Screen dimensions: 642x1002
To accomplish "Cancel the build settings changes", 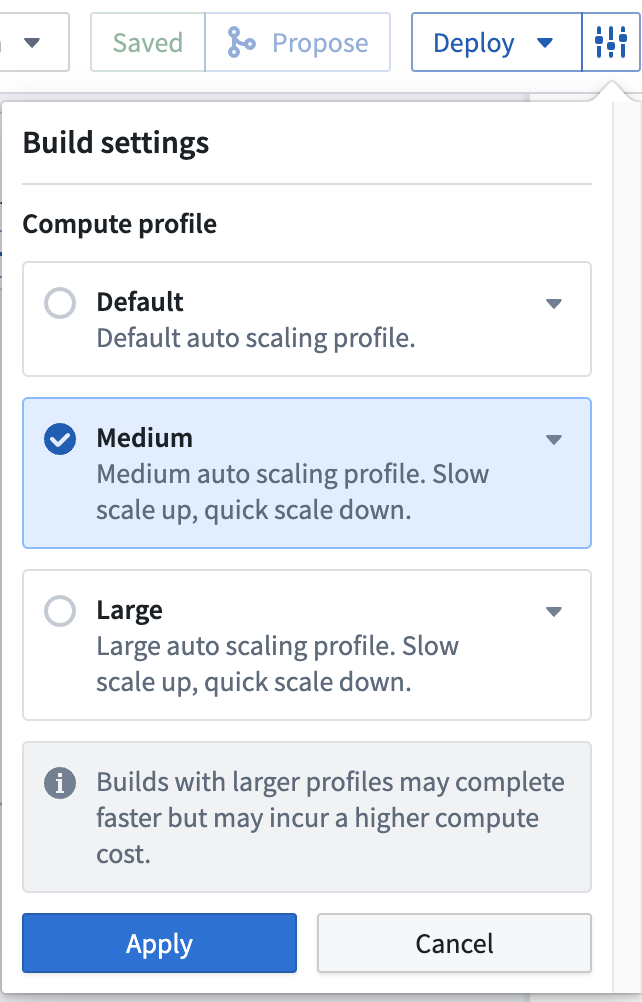I will [x=454, y=943].
